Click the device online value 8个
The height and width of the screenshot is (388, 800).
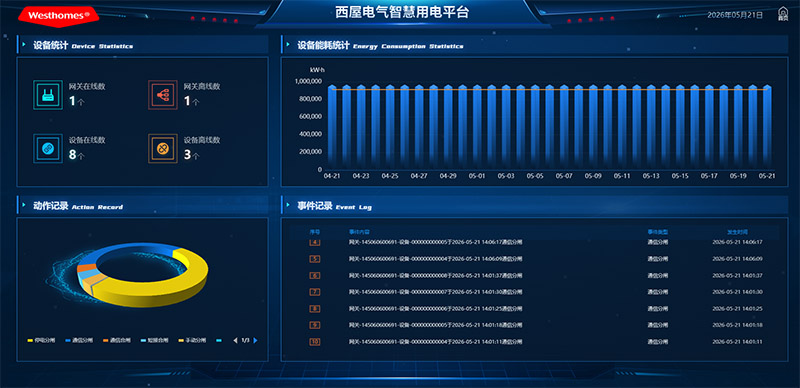tap(77, 155)
